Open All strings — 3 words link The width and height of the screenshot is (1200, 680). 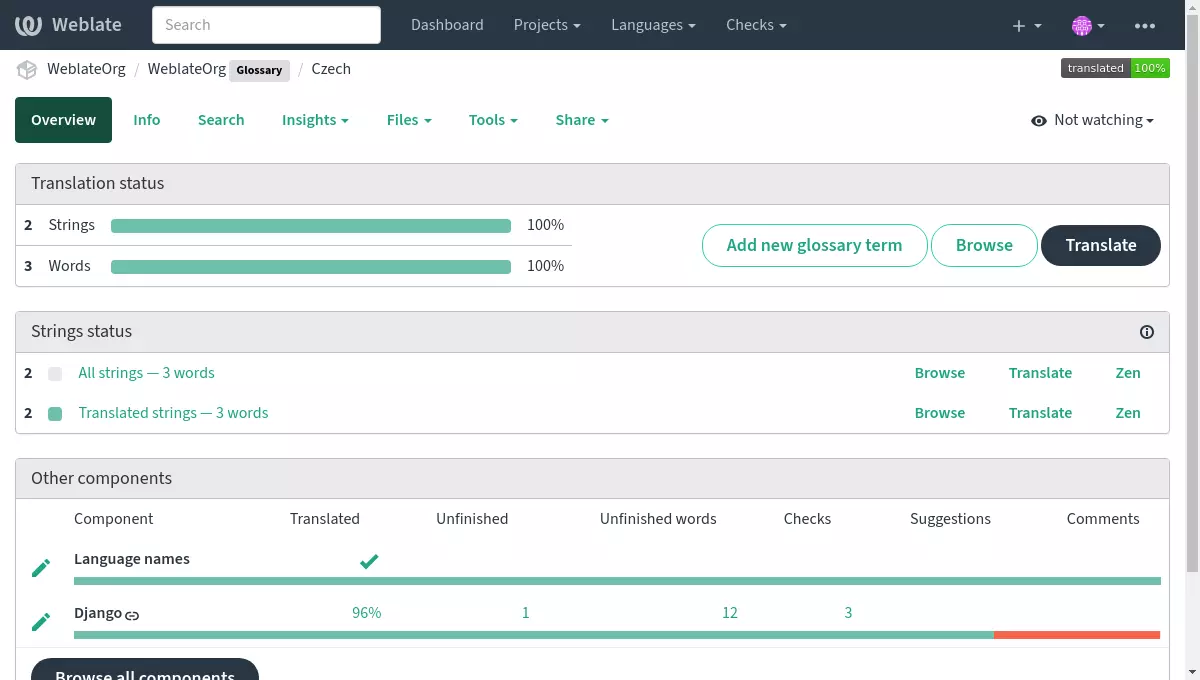point(146,373)
